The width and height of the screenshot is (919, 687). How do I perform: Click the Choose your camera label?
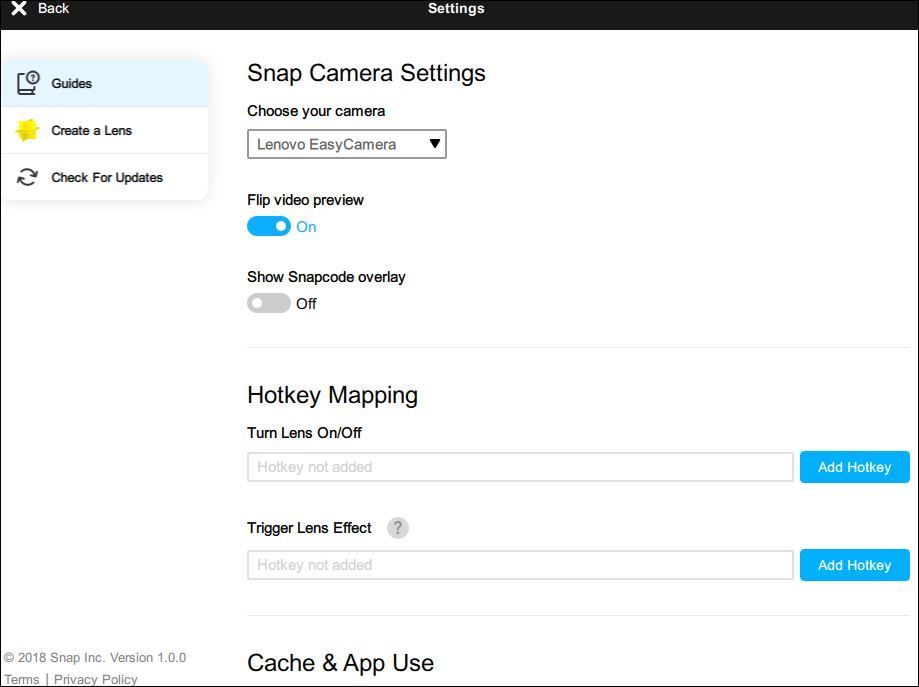[316, 111]
